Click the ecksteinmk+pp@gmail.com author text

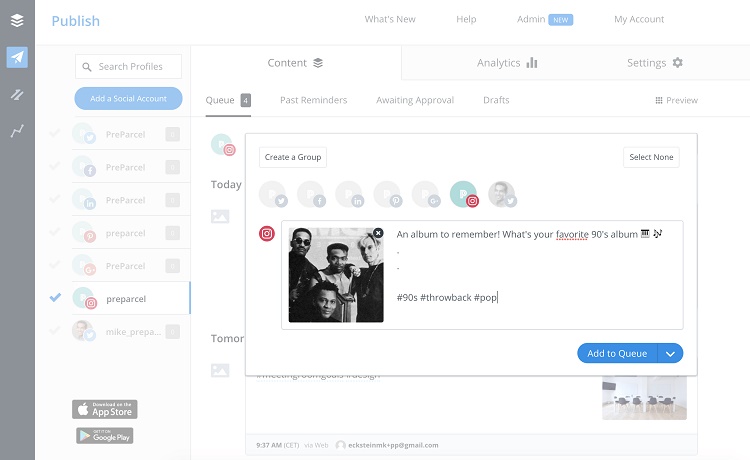(393, 445)
